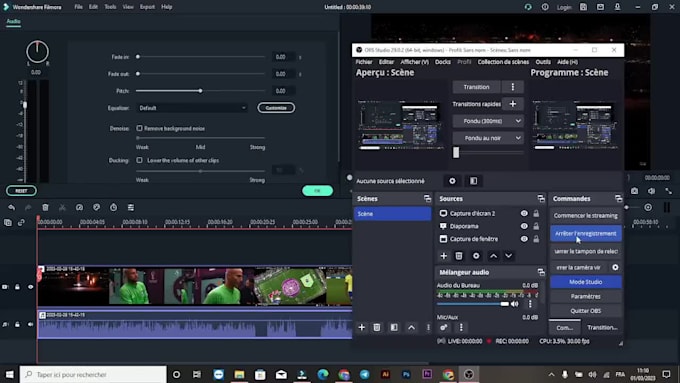Open the Equalizer Default dropdown
Image resolution: width=680 pixels, height=383 pixels.
192,108
